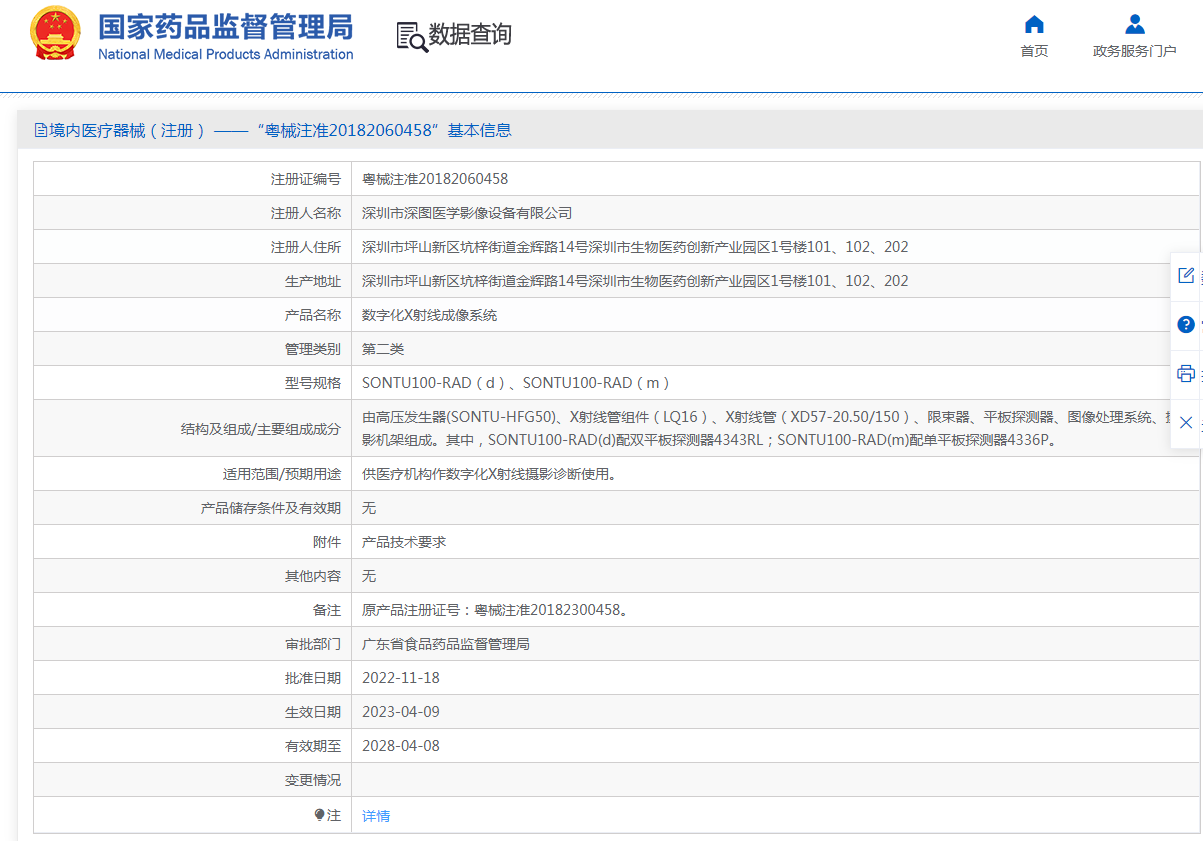Open the 详情 details link
Viewport: 1203px width, 841px height.
click(x=376, y=816)
